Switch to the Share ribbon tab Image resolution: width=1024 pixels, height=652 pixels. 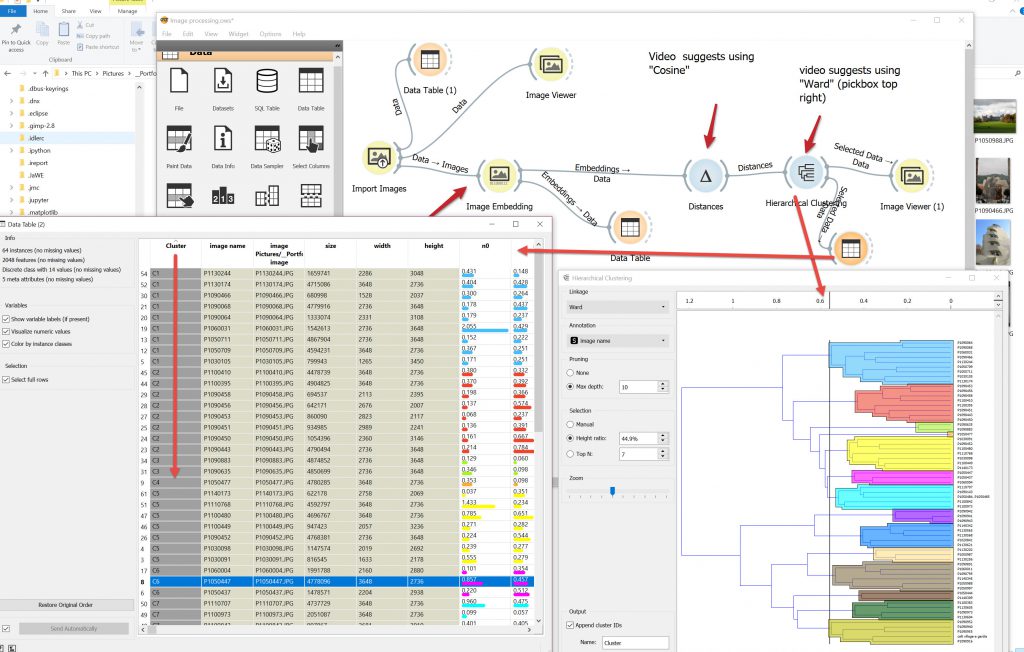68,11
